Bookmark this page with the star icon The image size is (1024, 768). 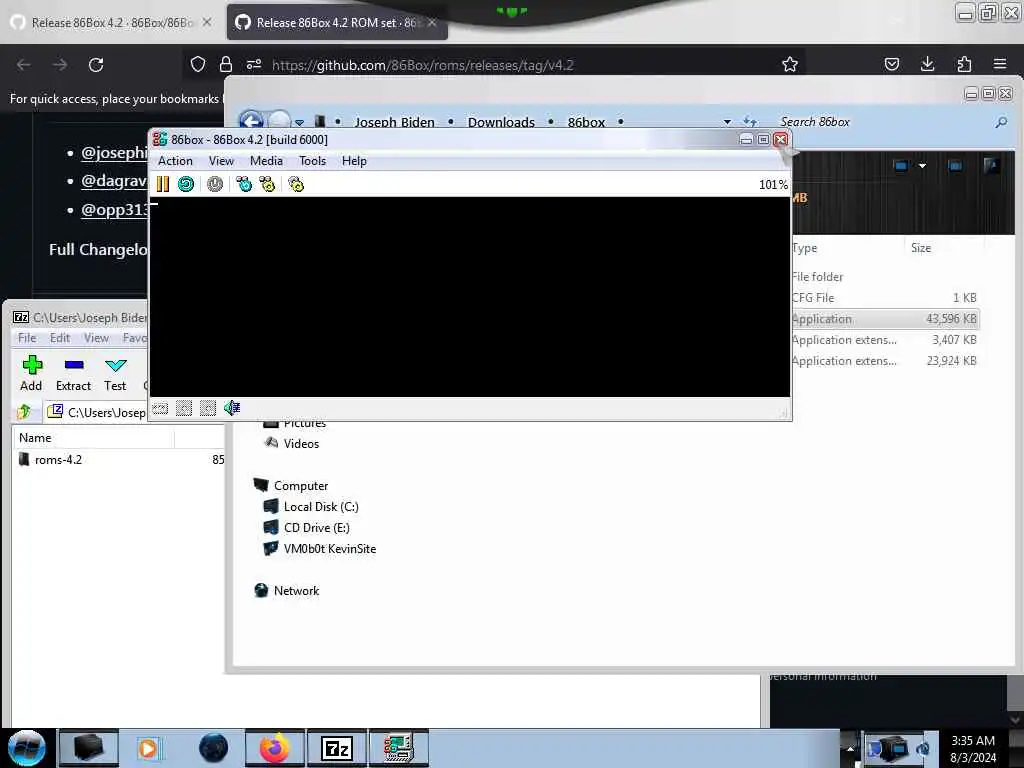coord(790,64)
